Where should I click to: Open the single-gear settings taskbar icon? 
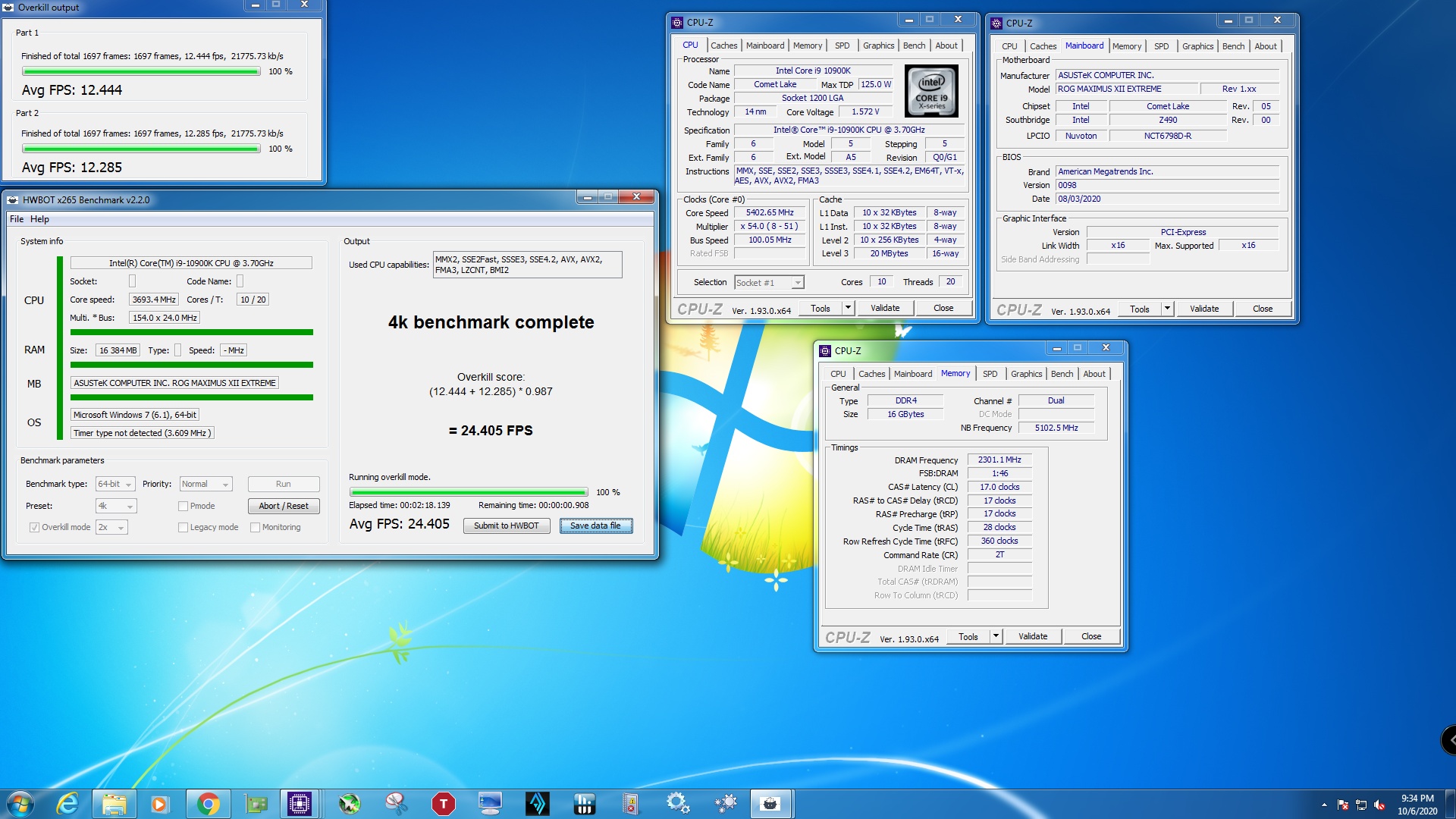coord(678,803)
